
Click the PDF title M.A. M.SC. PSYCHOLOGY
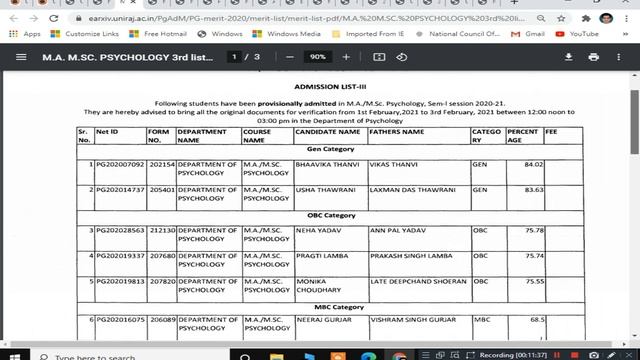(127, 57)
